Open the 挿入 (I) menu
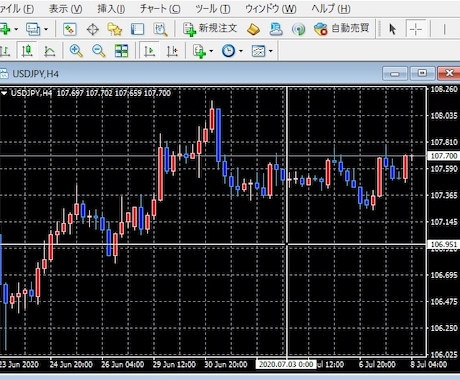Viewport: 460px width, 380px height. [x=111, y=9]
